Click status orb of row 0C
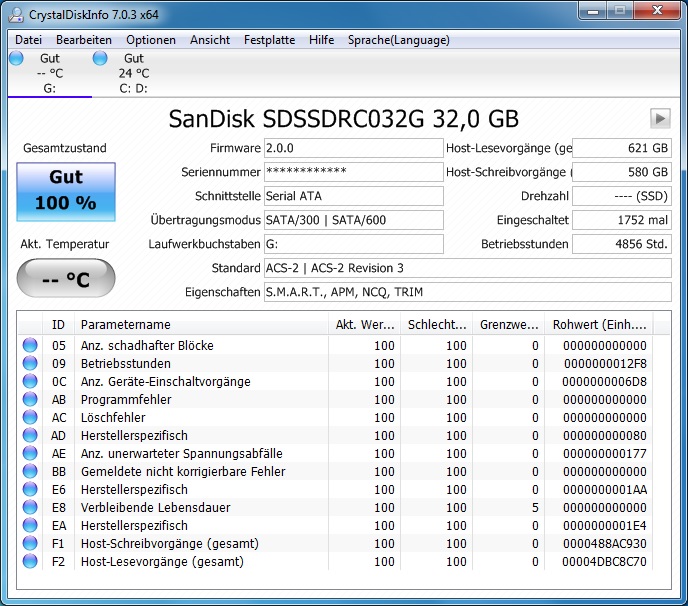This screenshot has height=606, width=688. (30, 381)
